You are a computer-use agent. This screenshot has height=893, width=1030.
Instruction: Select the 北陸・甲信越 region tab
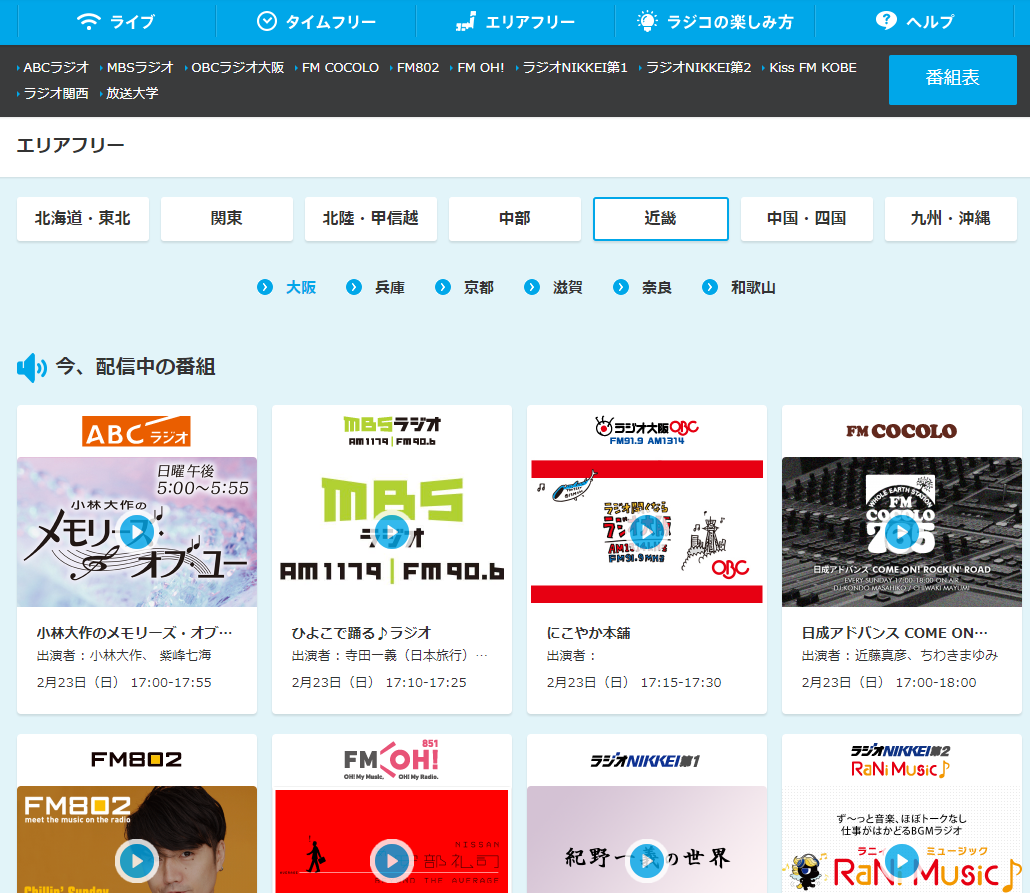pyautogui.click(x=370, y=219)
